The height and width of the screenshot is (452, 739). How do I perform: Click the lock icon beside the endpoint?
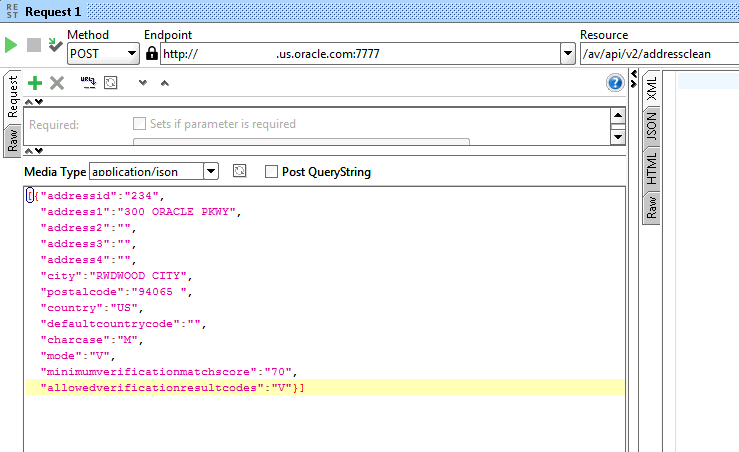(152, 53)
